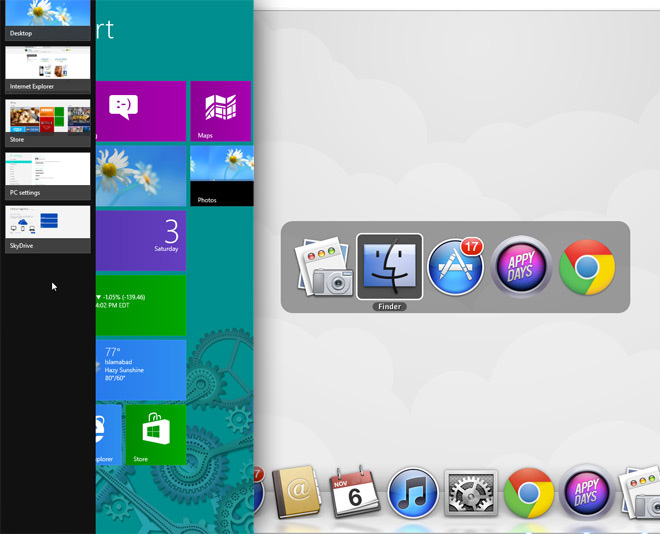Click the 'Saturday' text on calendar tile
Viewport: 660px width, 534px height.
(x=166, y=249)
